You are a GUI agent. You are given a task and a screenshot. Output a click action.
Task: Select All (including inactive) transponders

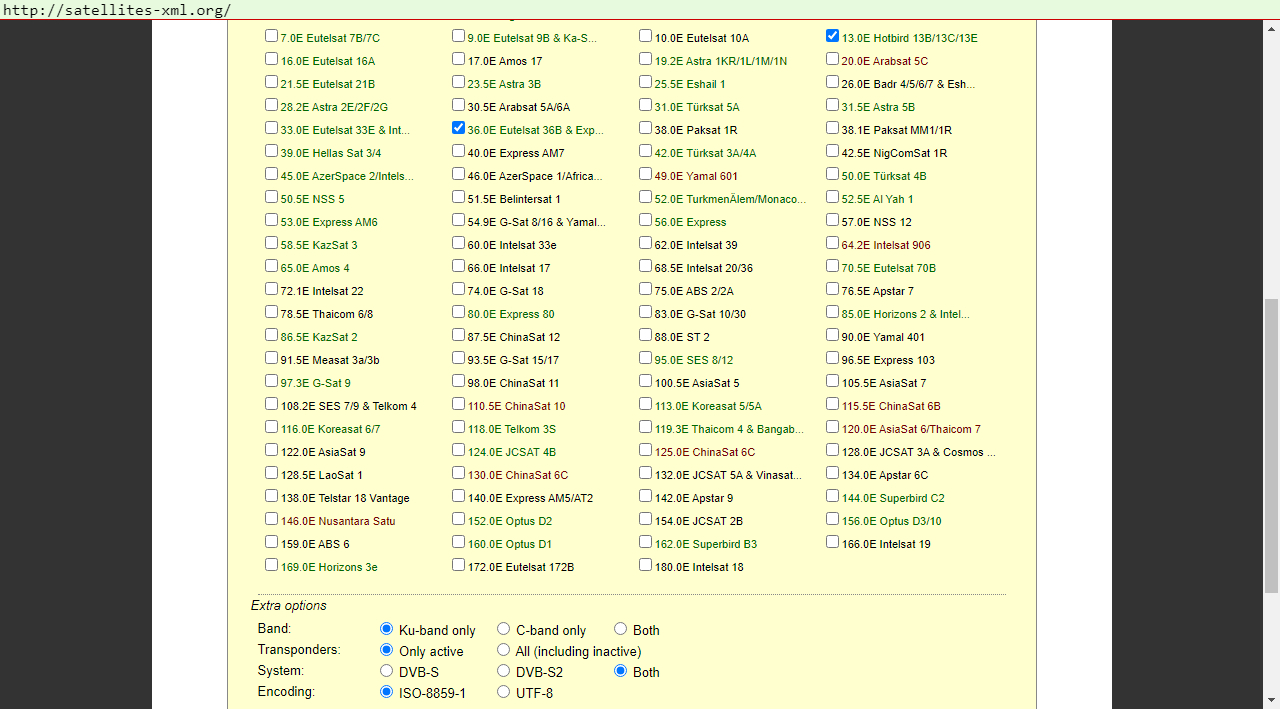[504, 650]
